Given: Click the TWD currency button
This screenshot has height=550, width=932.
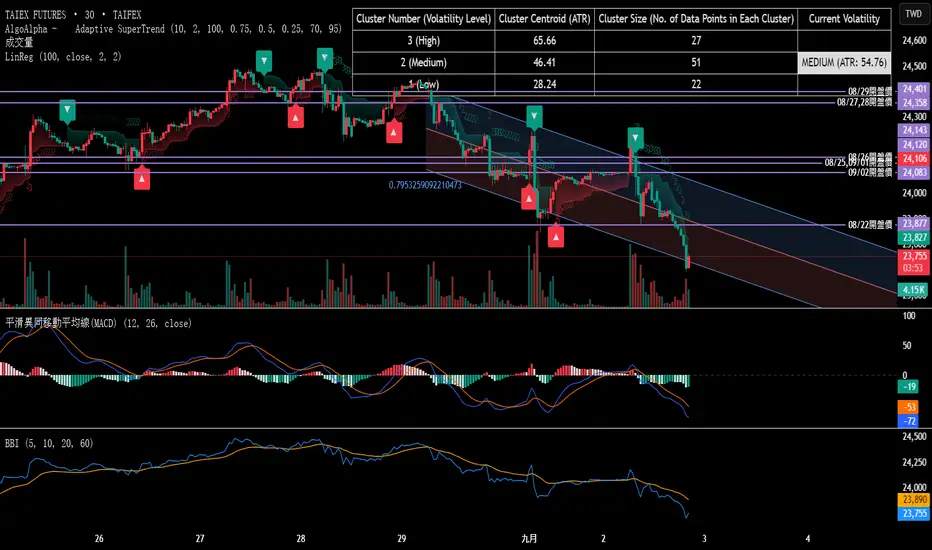Looking at the screenshot, I should [x=914, y=14].
